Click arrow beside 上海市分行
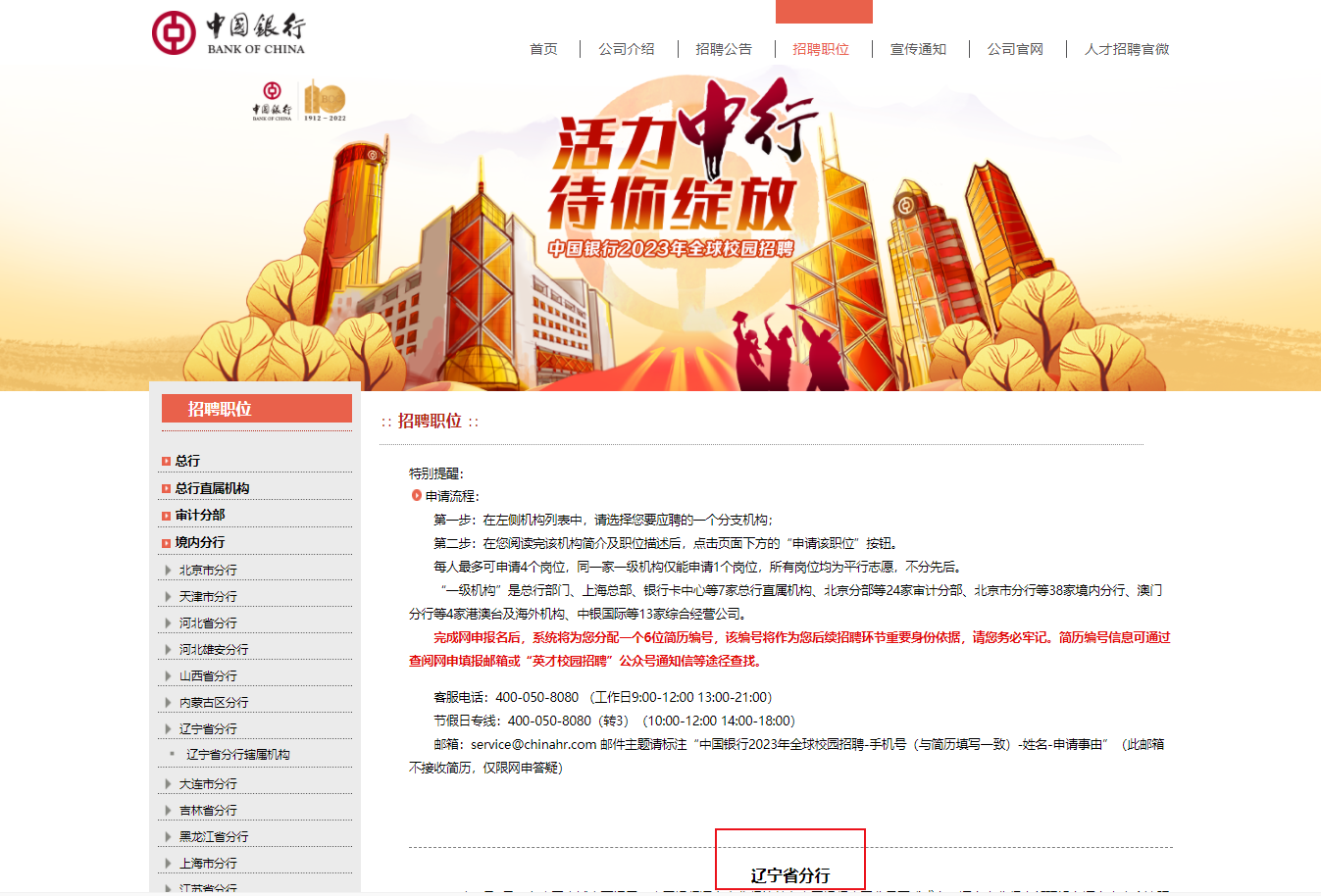The image size is (1321, 896). click(x=168, y=863)
